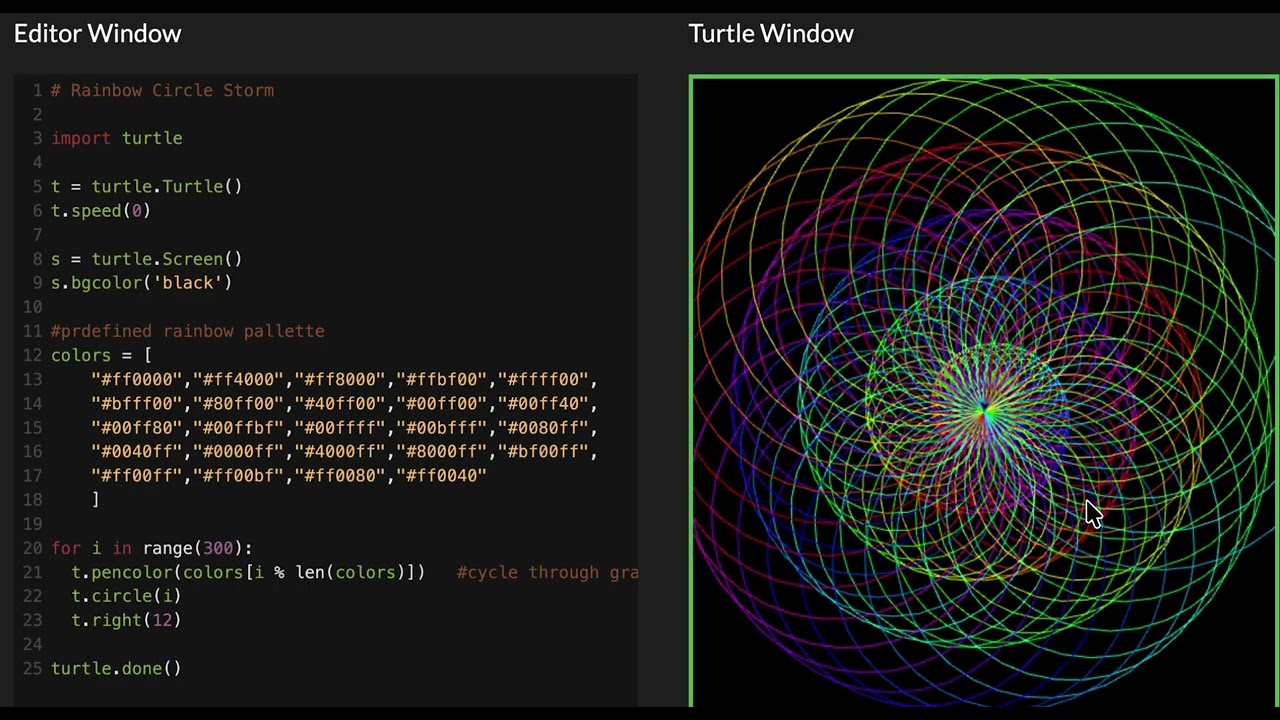The width and height of the screenshot is (1280, 720).
Task: Click the 't.circle(i)' line
Action: click(x=126, y=596)
